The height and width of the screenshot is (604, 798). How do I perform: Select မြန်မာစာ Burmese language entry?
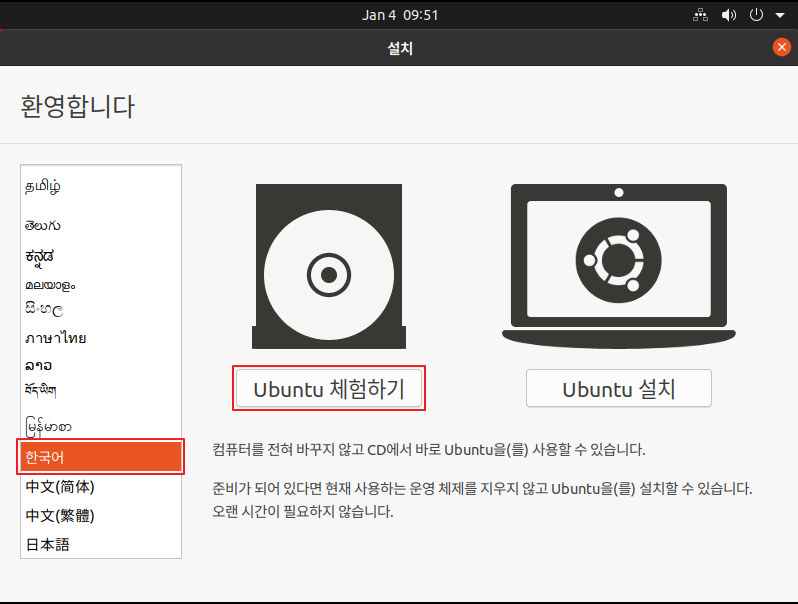101,426
